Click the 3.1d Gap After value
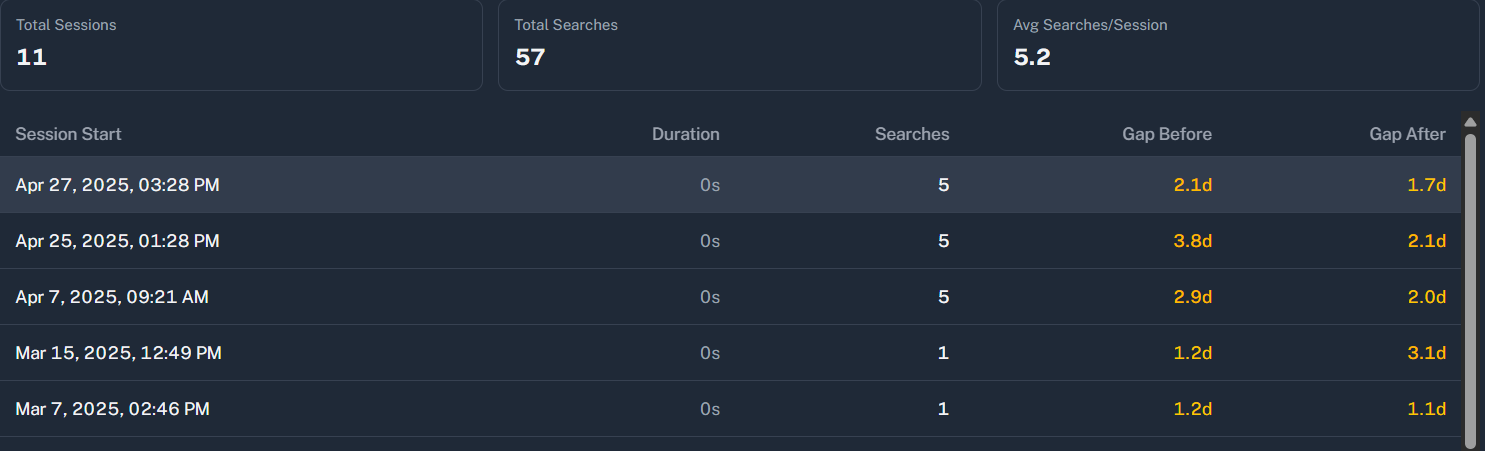This screenshot has height=451, width=1485. tap(1426, 353)
